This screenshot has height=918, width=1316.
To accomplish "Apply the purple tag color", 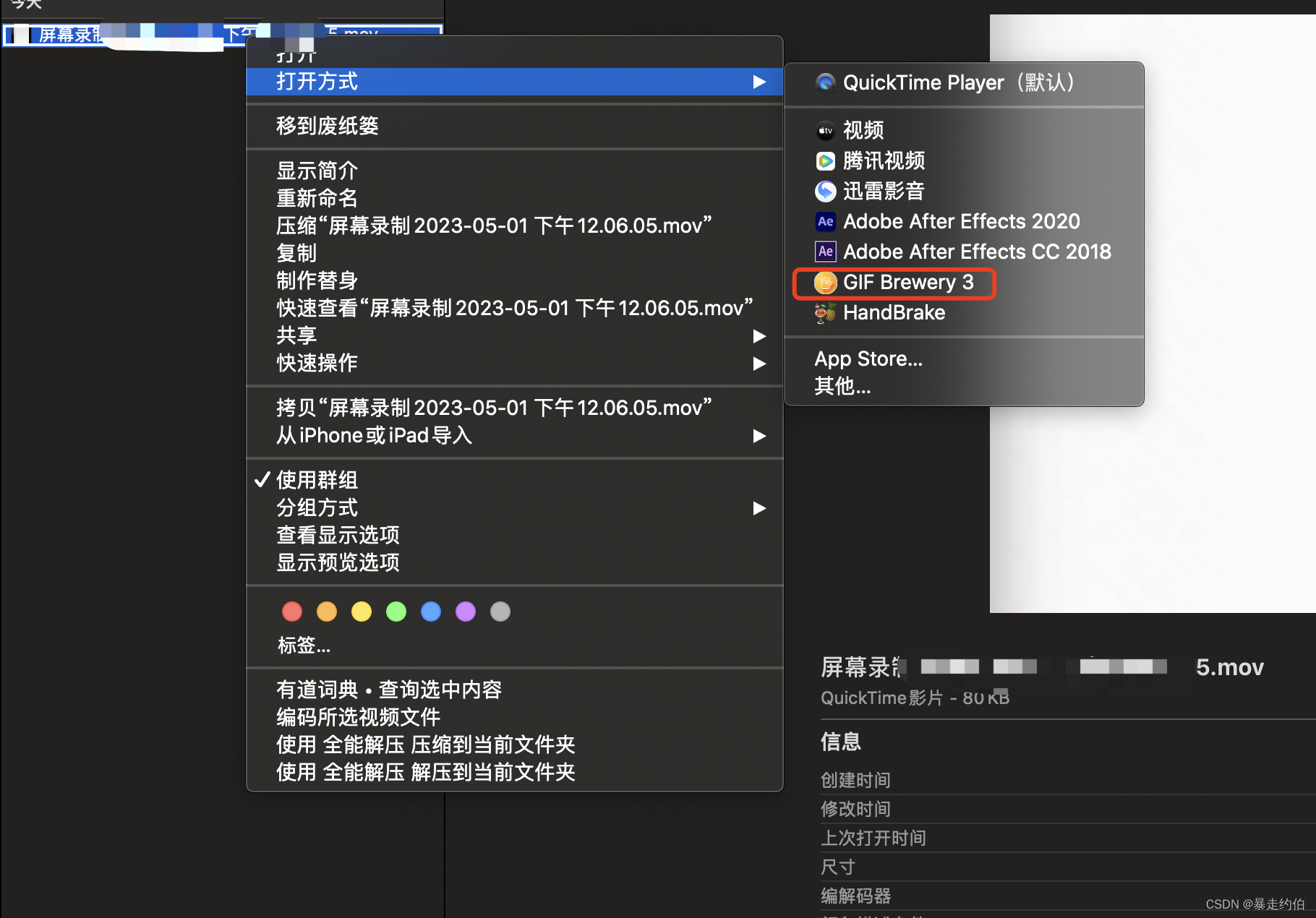I will pos(466,612).
